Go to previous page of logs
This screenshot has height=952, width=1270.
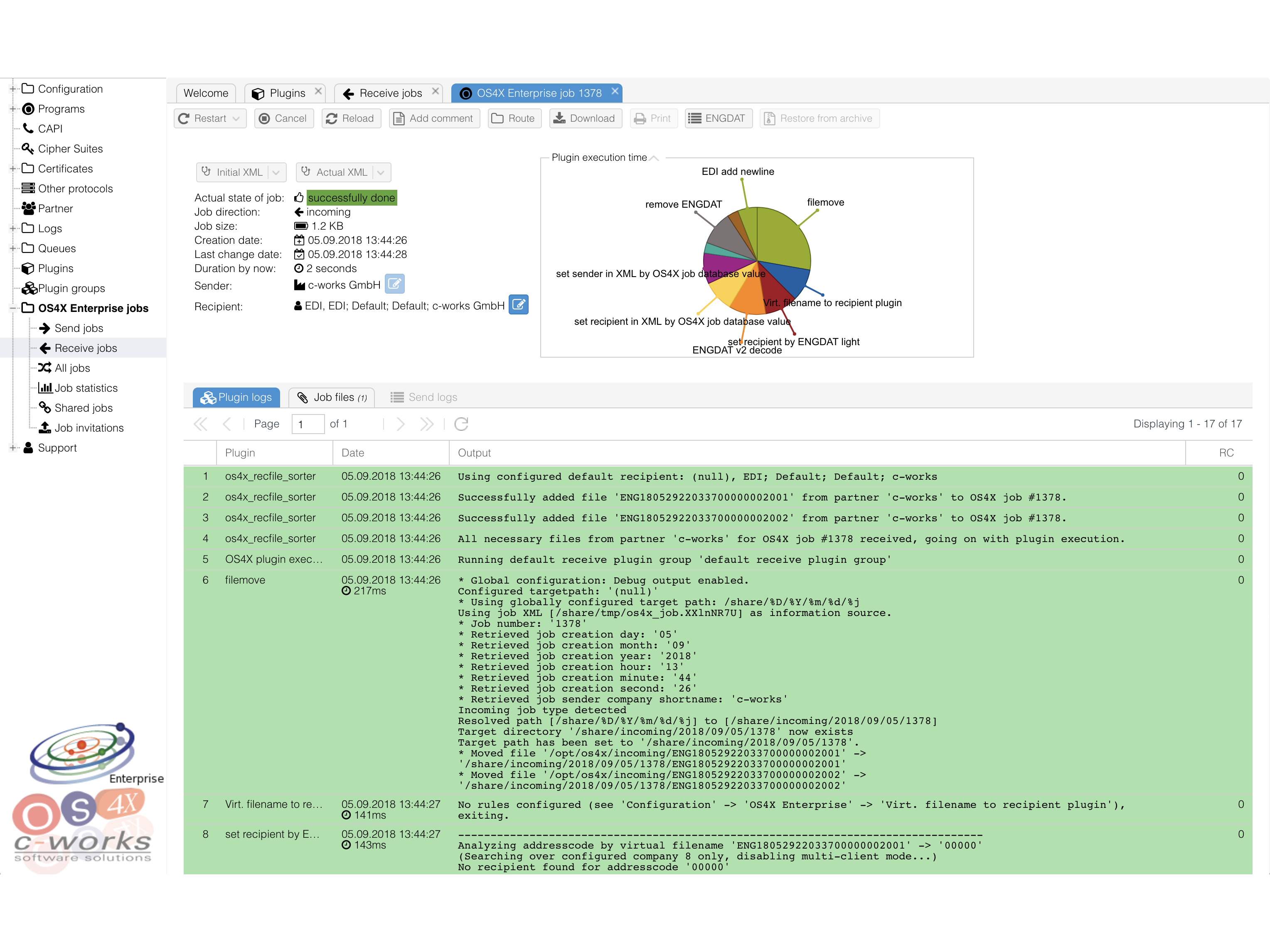click(x=227, y=424)
